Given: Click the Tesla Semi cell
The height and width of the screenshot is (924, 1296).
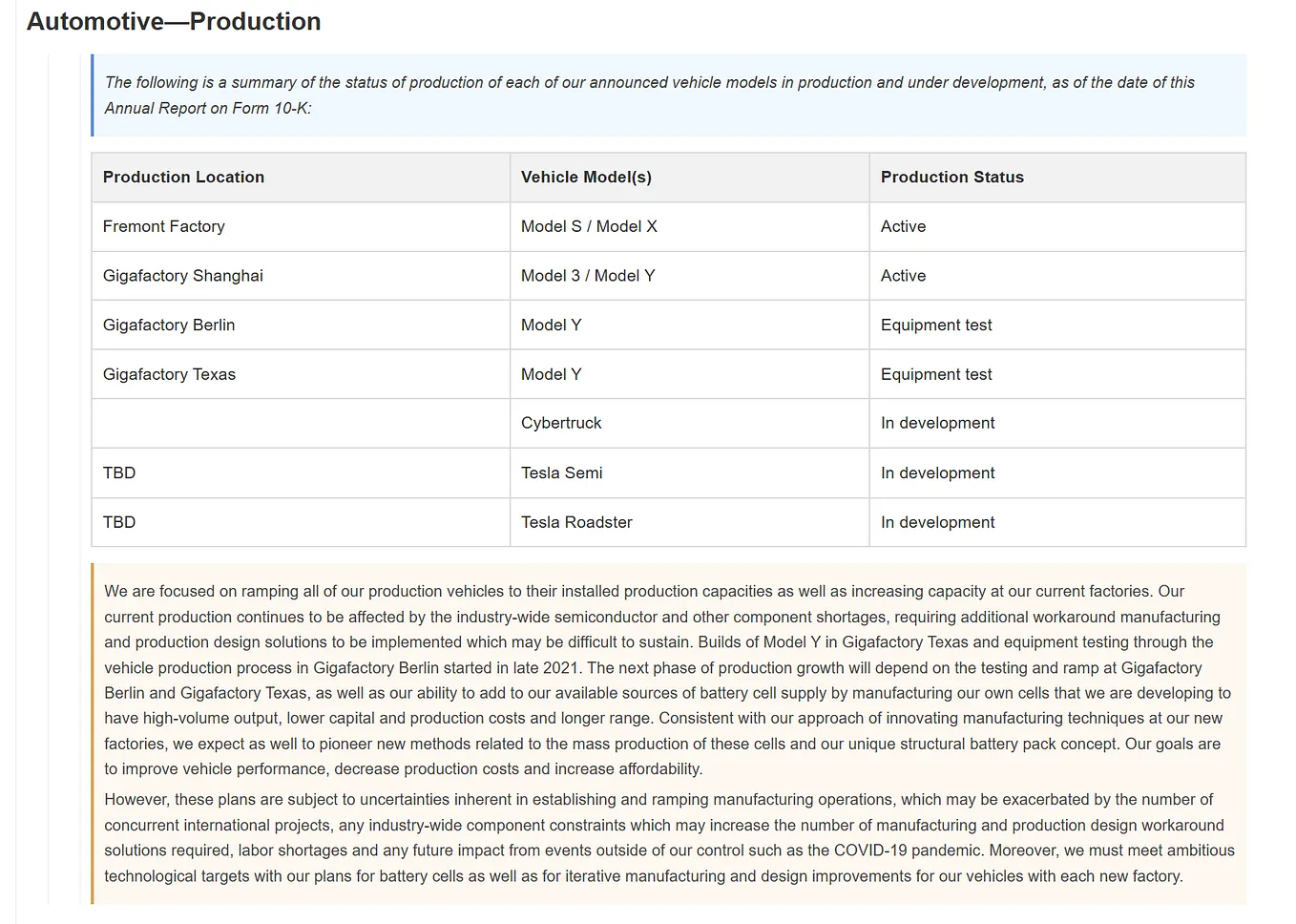Looking at the screenshot, I should pos(562,472).
